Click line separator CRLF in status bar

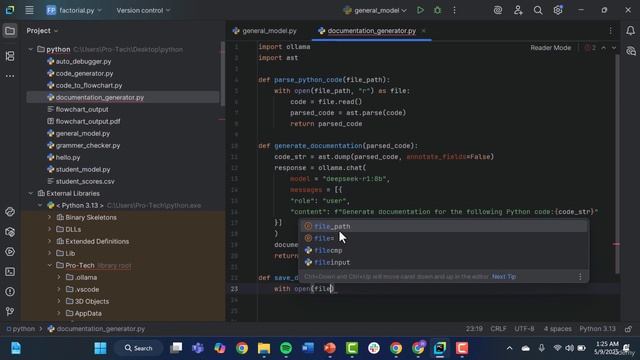pos(498,329)
